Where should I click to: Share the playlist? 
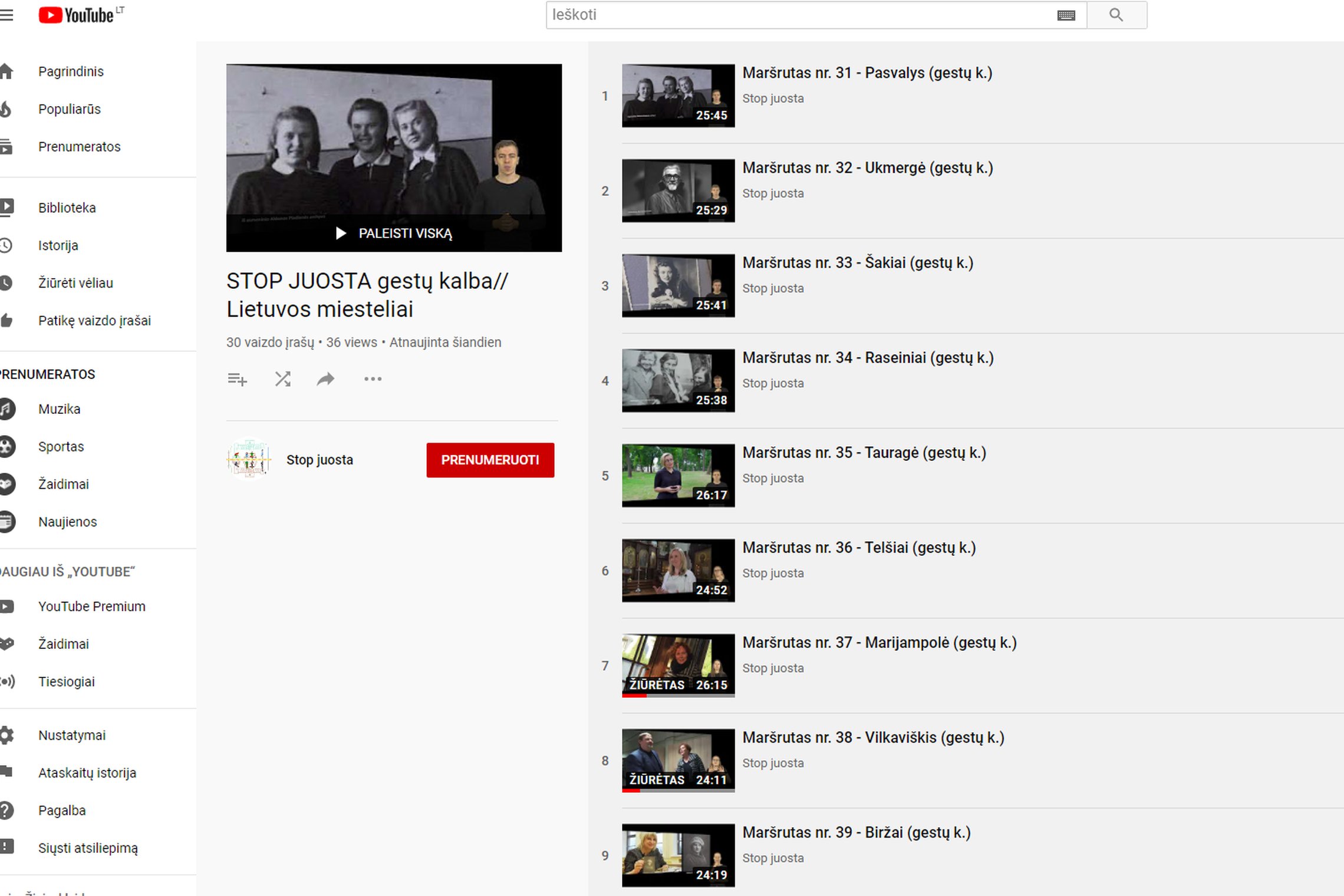(325, 379)
